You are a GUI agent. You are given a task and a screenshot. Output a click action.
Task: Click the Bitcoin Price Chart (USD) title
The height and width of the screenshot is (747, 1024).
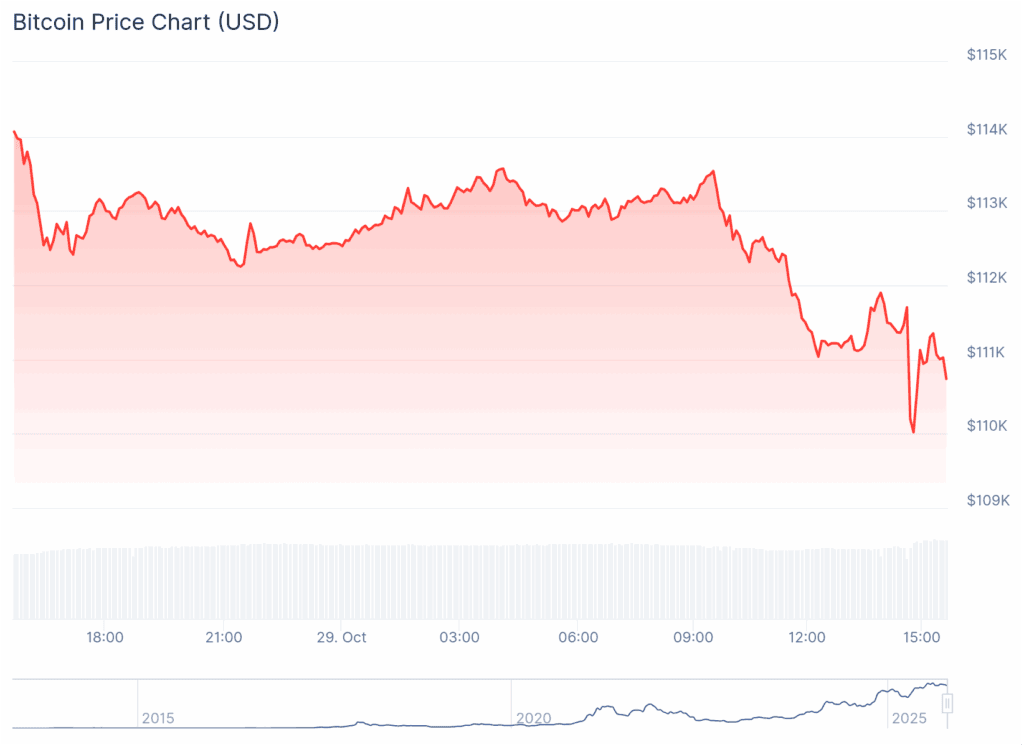pyautogui.click(x=146, y=22)
